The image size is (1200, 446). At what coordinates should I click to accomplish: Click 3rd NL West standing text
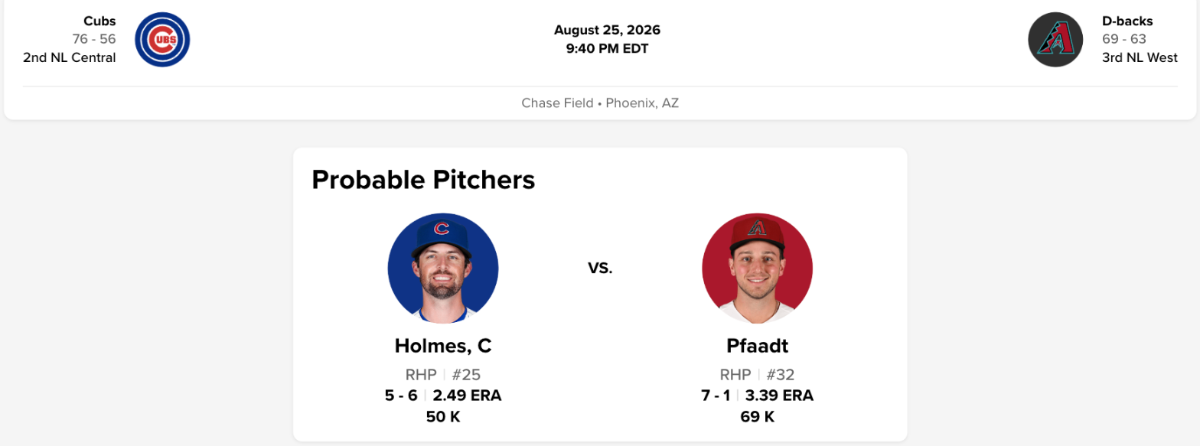tap(1140, 57)
